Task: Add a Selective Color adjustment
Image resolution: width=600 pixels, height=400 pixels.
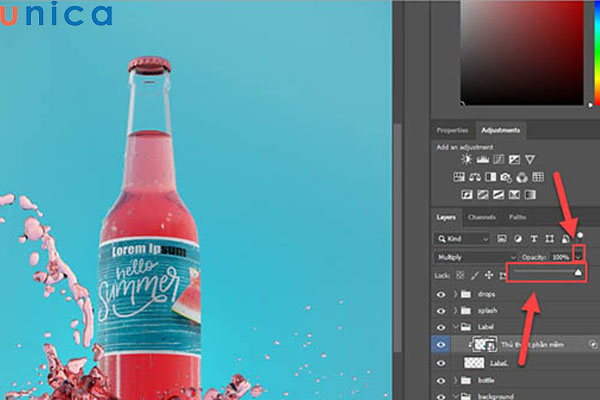Action: [x=514, y=195]
